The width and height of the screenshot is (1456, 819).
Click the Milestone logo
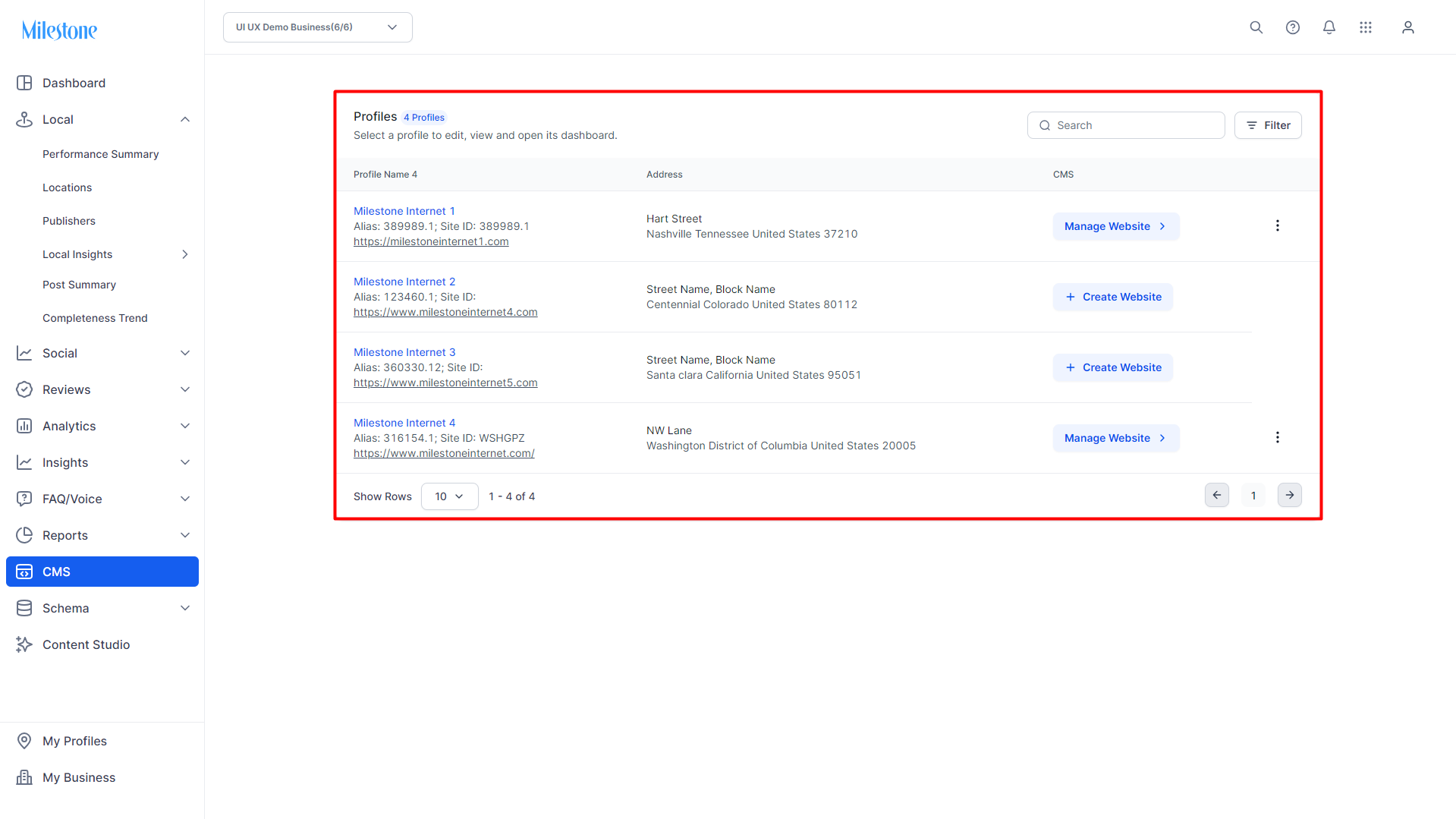click(59, 30)
